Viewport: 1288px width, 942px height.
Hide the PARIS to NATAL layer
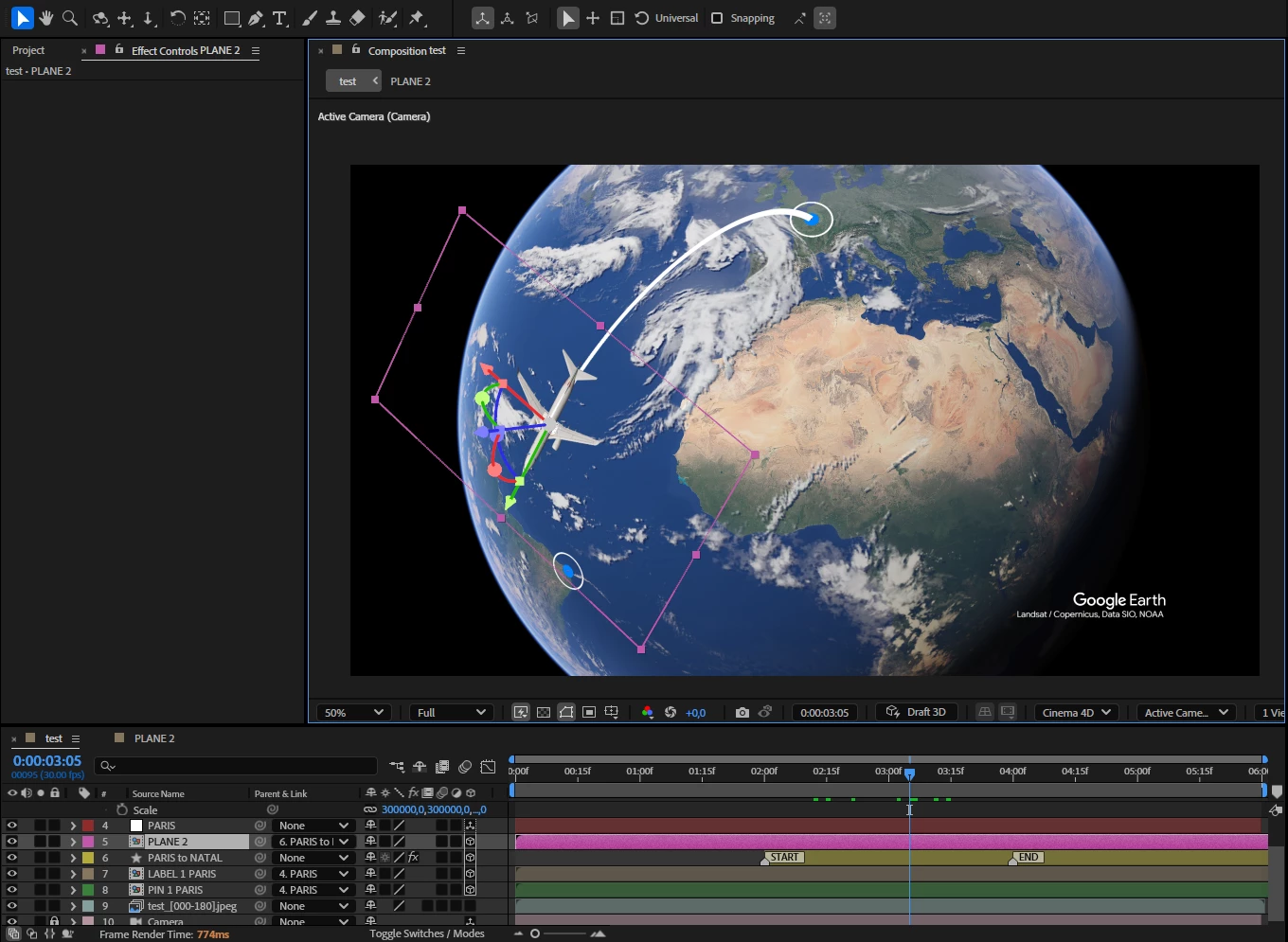12,858
